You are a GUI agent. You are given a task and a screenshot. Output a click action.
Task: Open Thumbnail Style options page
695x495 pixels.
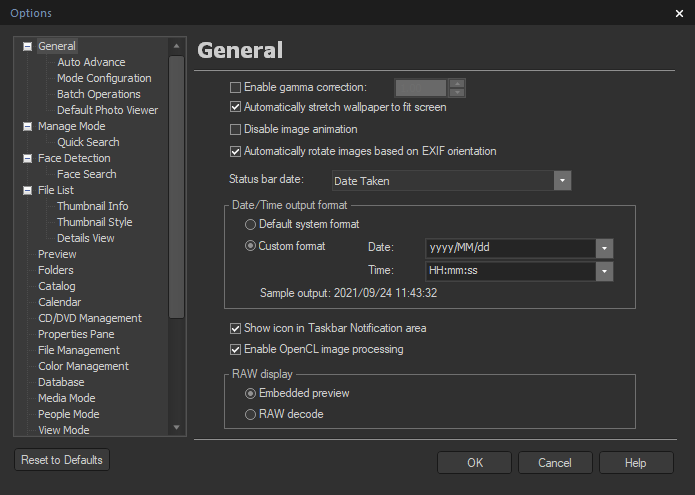[x=95, y=222]
